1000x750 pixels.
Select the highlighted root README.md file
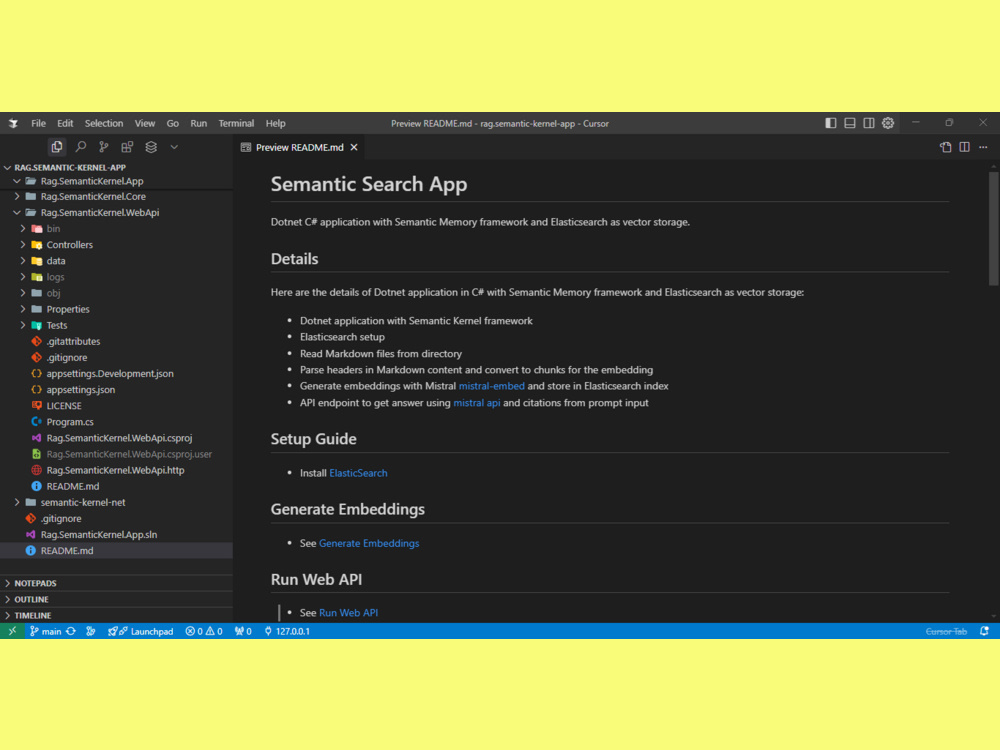117,550
